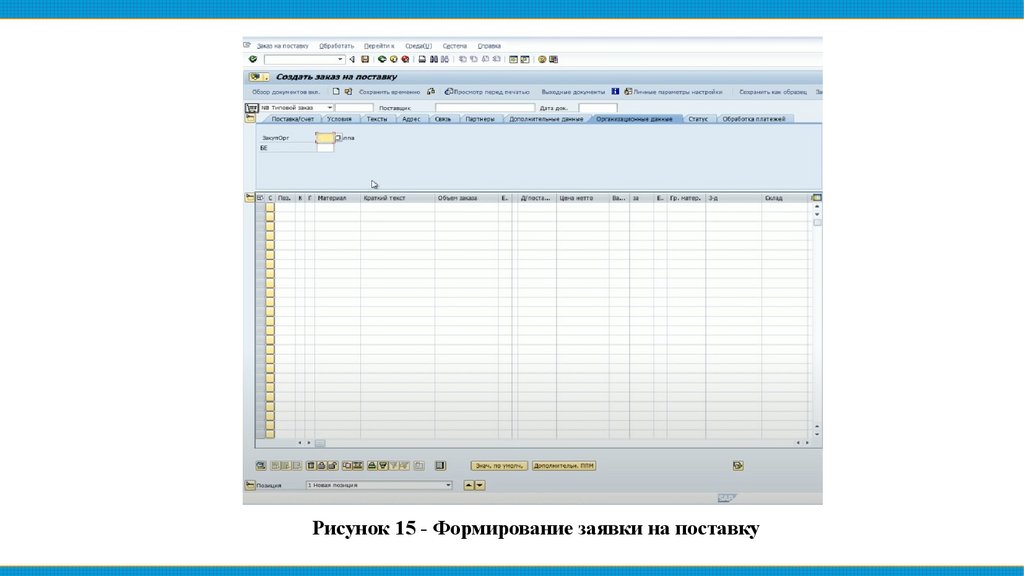1024x576 pixels.
Task: Switch to the Партнеры tab
Action: click(480, 119)
